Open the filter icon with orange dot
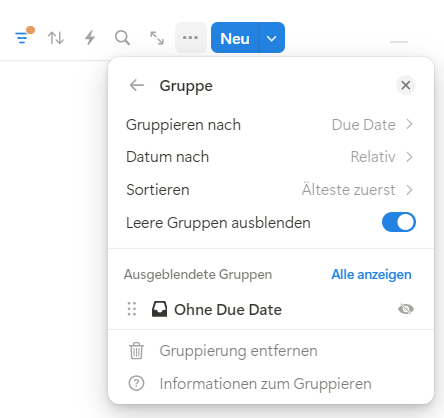This screenshot has width=444, height=418. [x=24, y=37]
